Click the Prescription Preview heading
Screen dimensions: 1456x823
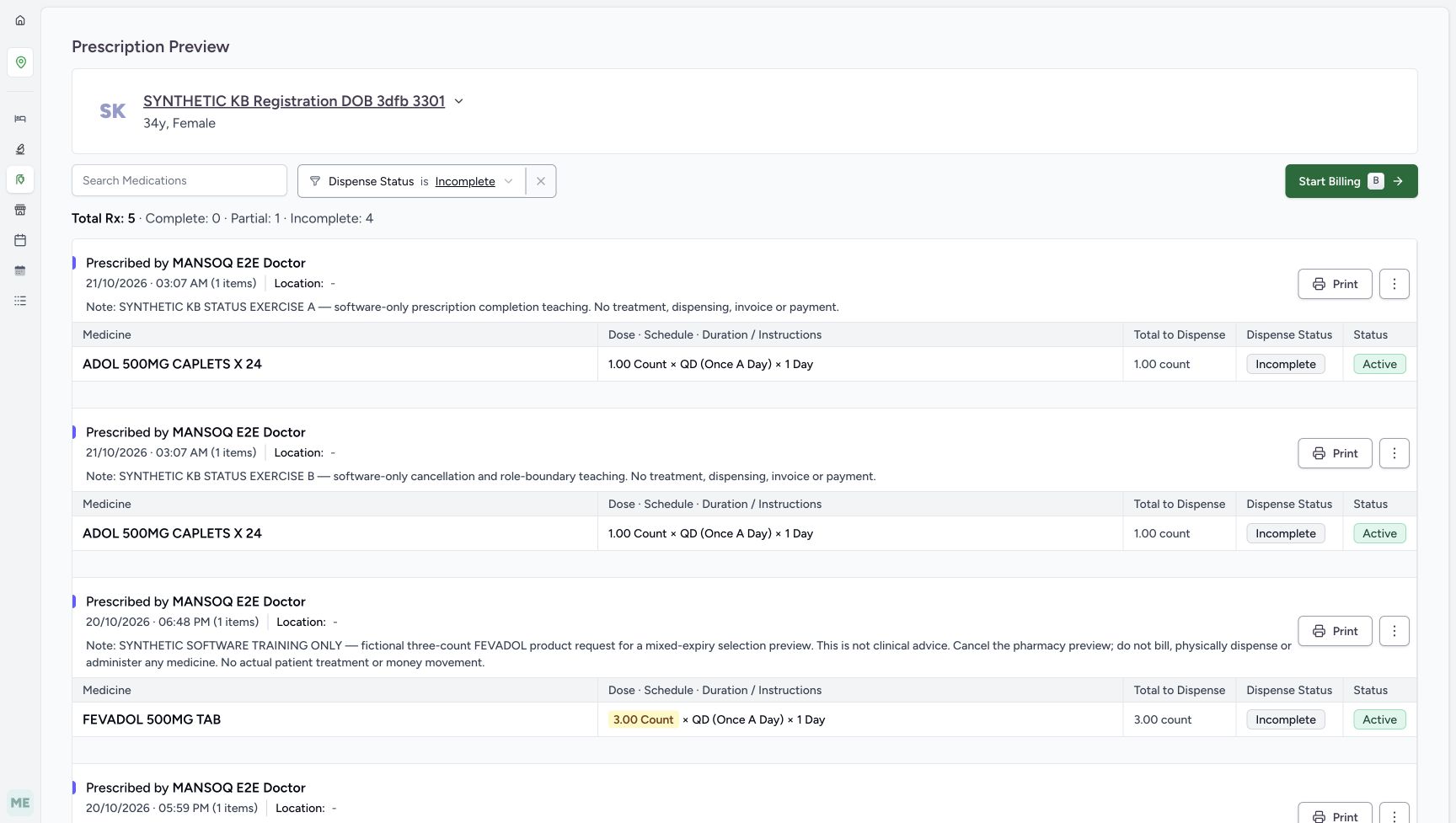[x=150, y=46]
